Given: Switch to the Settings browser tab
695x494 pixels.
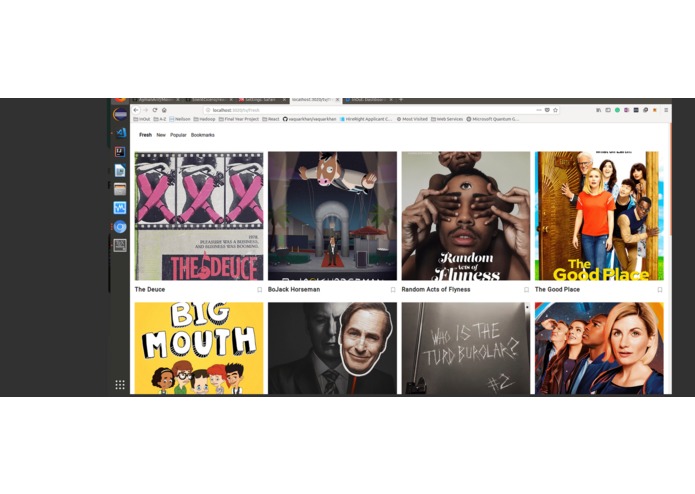Looking at the screenshot, I should coord(261,100).
